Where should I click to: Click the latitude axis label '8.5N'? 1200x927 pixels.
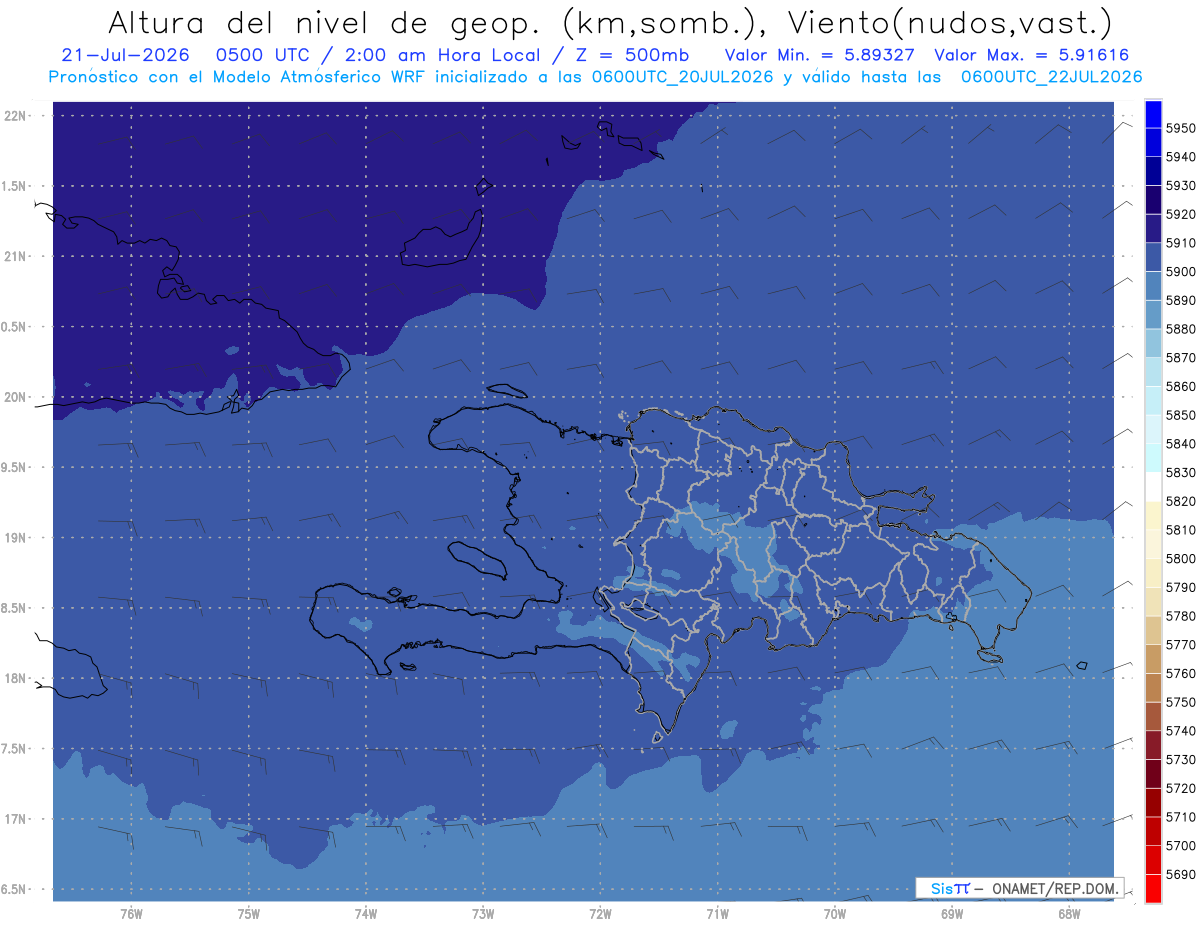[15, 608]
